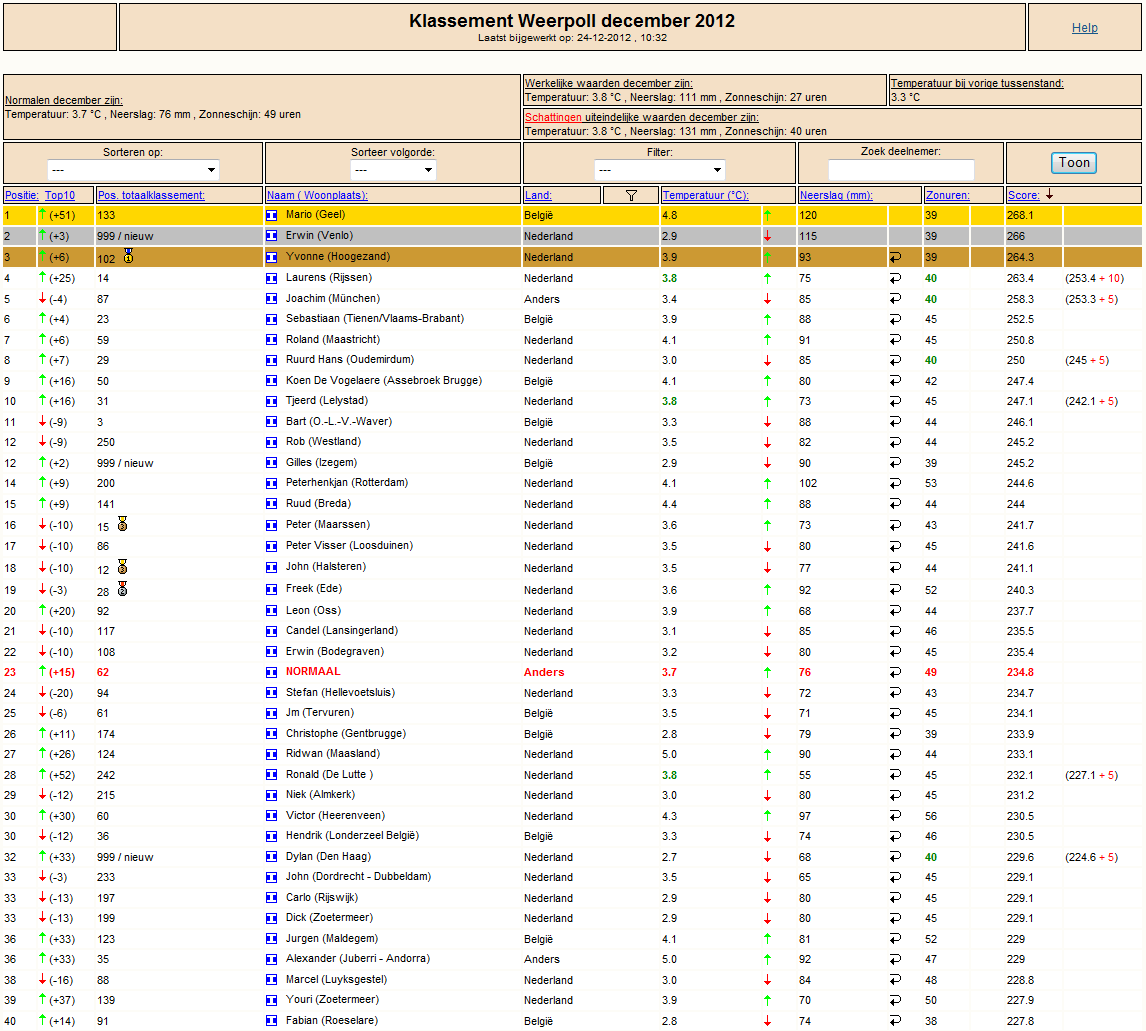The image size is (1146, 1031).
Task: Click the info icon beside NORMAAL
Action: click(271, 672)
